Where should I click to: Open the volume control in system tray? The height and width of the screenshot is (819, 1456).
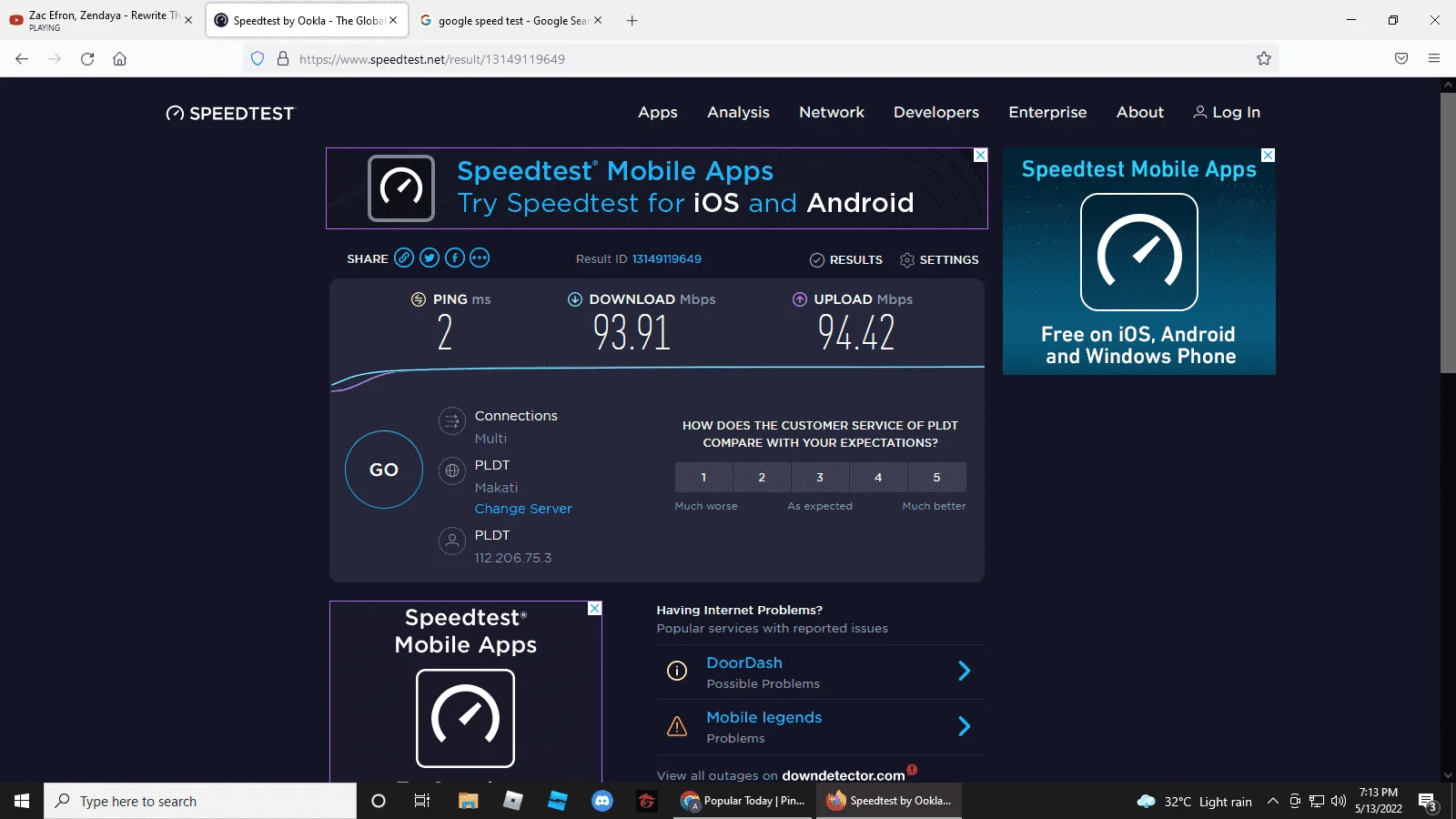(x=1339, y=801)
